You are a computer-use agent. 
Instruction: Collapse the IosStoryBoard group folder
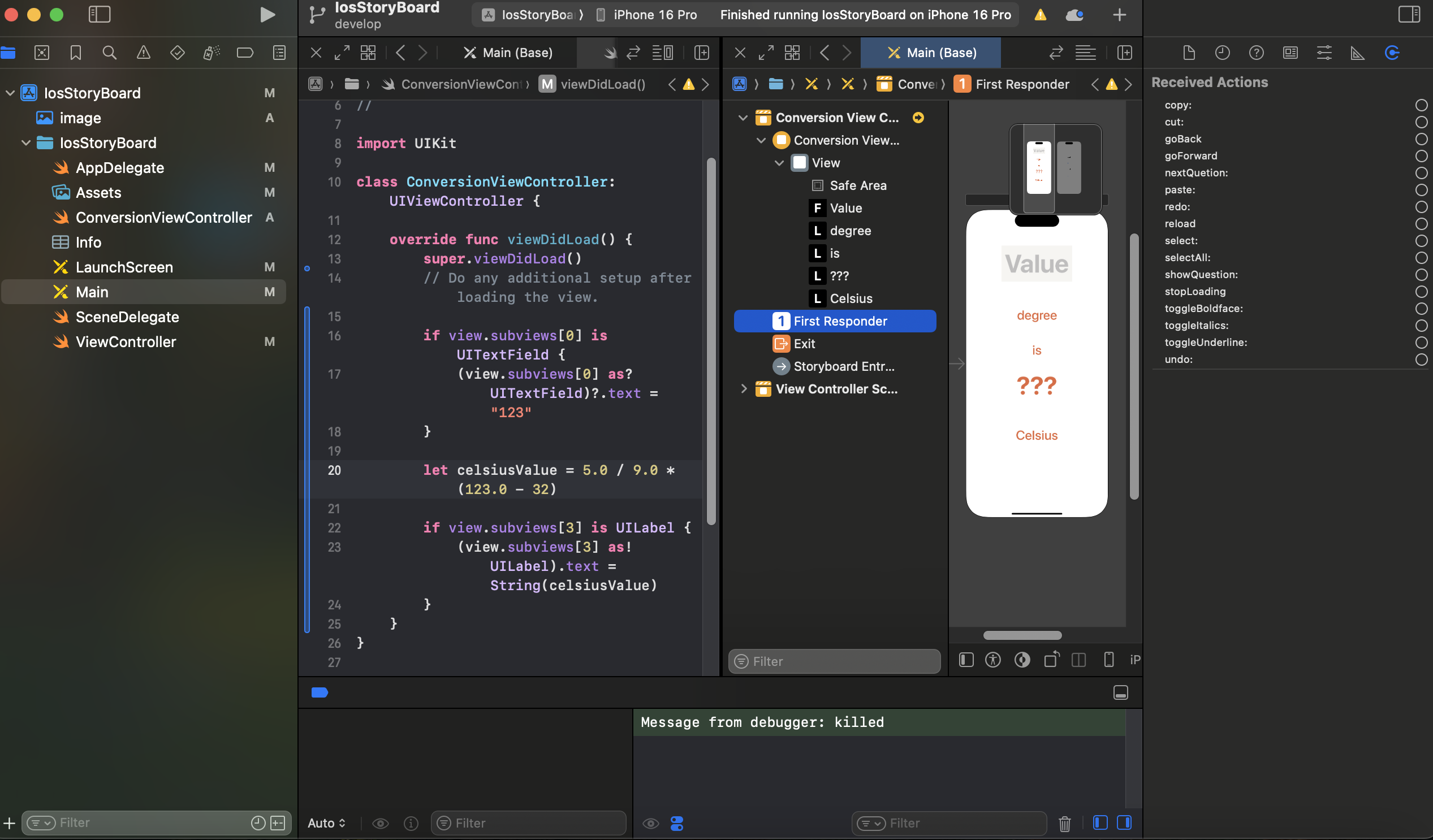[x=25, y=142]
